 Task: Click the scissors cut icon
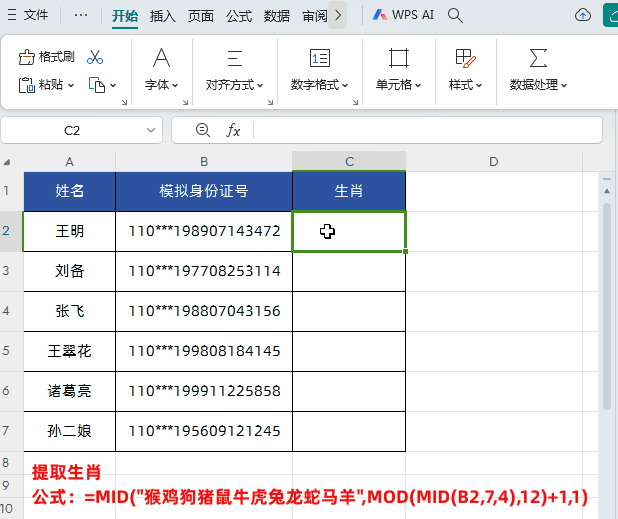click(x=95, y=57)
